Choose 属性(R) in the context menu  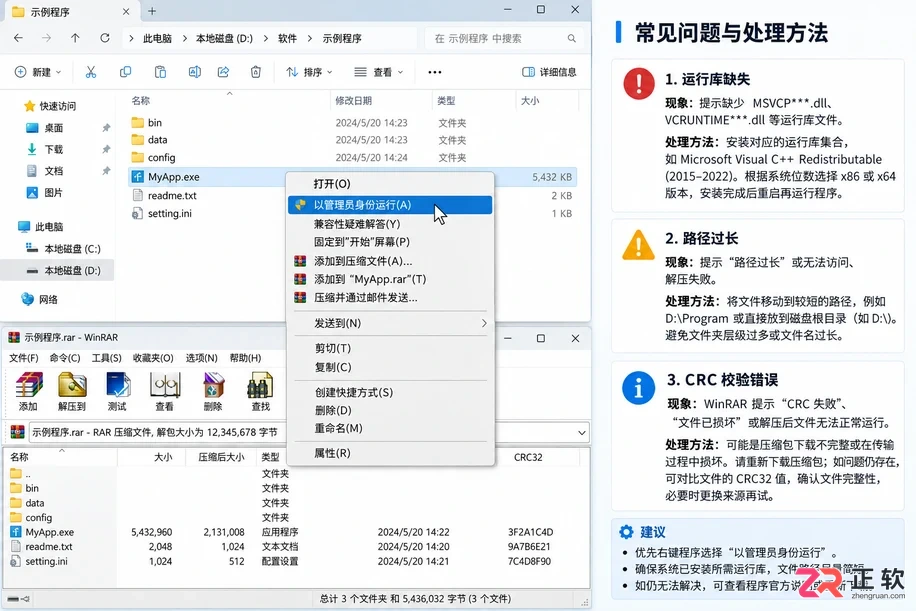coord(390,453)
